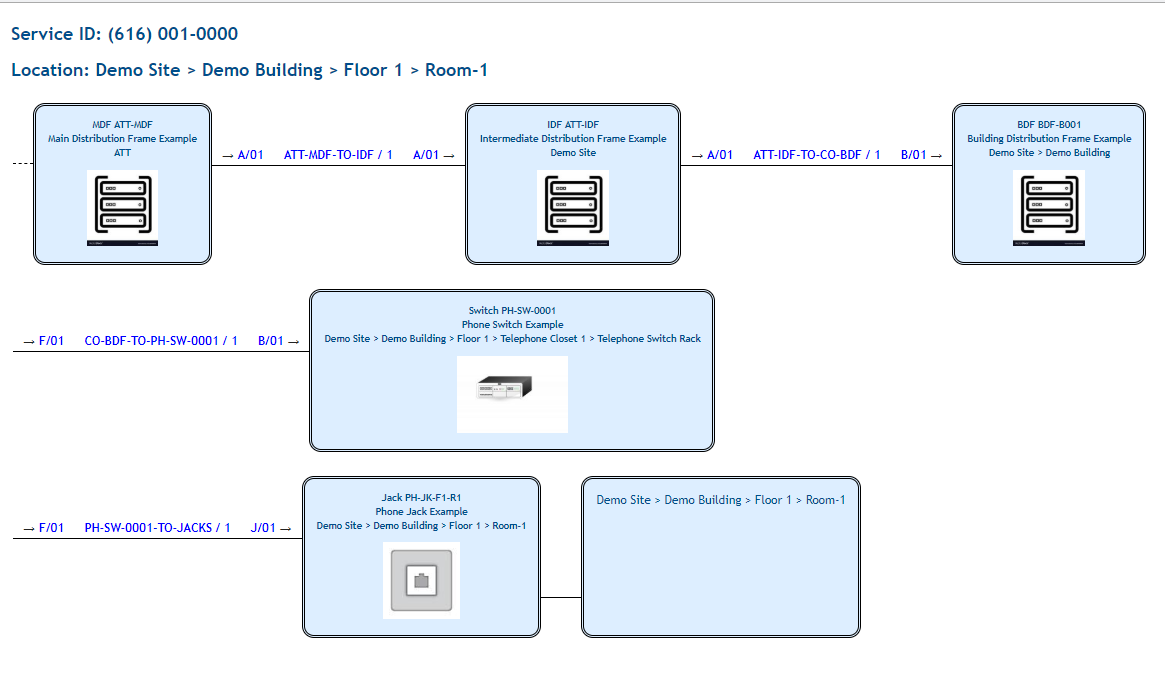The height and width of the screenshot is (674, 1165).
Task: Click Demo Building inside the phone jack breadcrumb
Action: tap(405, 525)
